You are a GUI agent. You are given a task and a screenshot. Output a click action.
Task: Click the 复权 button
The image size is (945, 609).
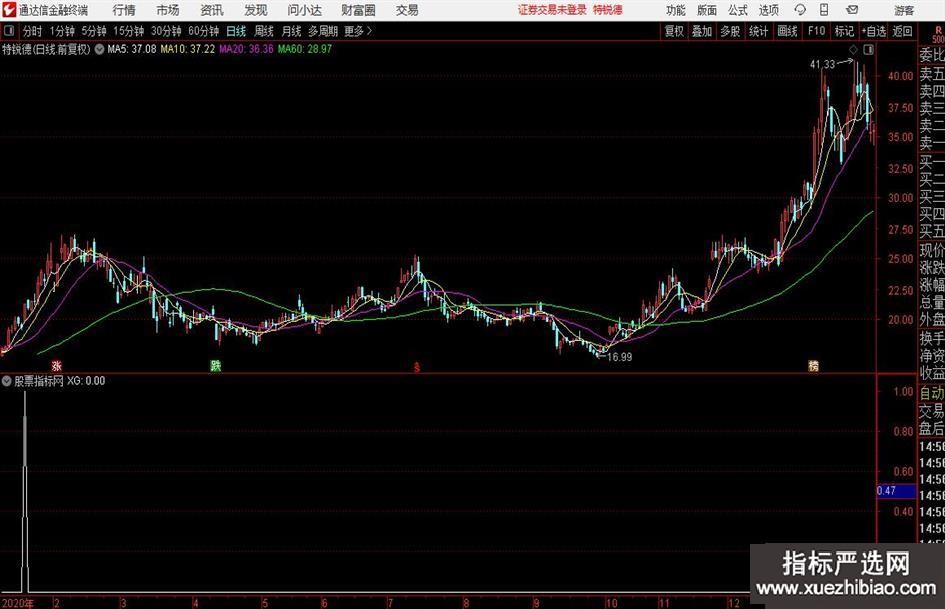[674, 31]
